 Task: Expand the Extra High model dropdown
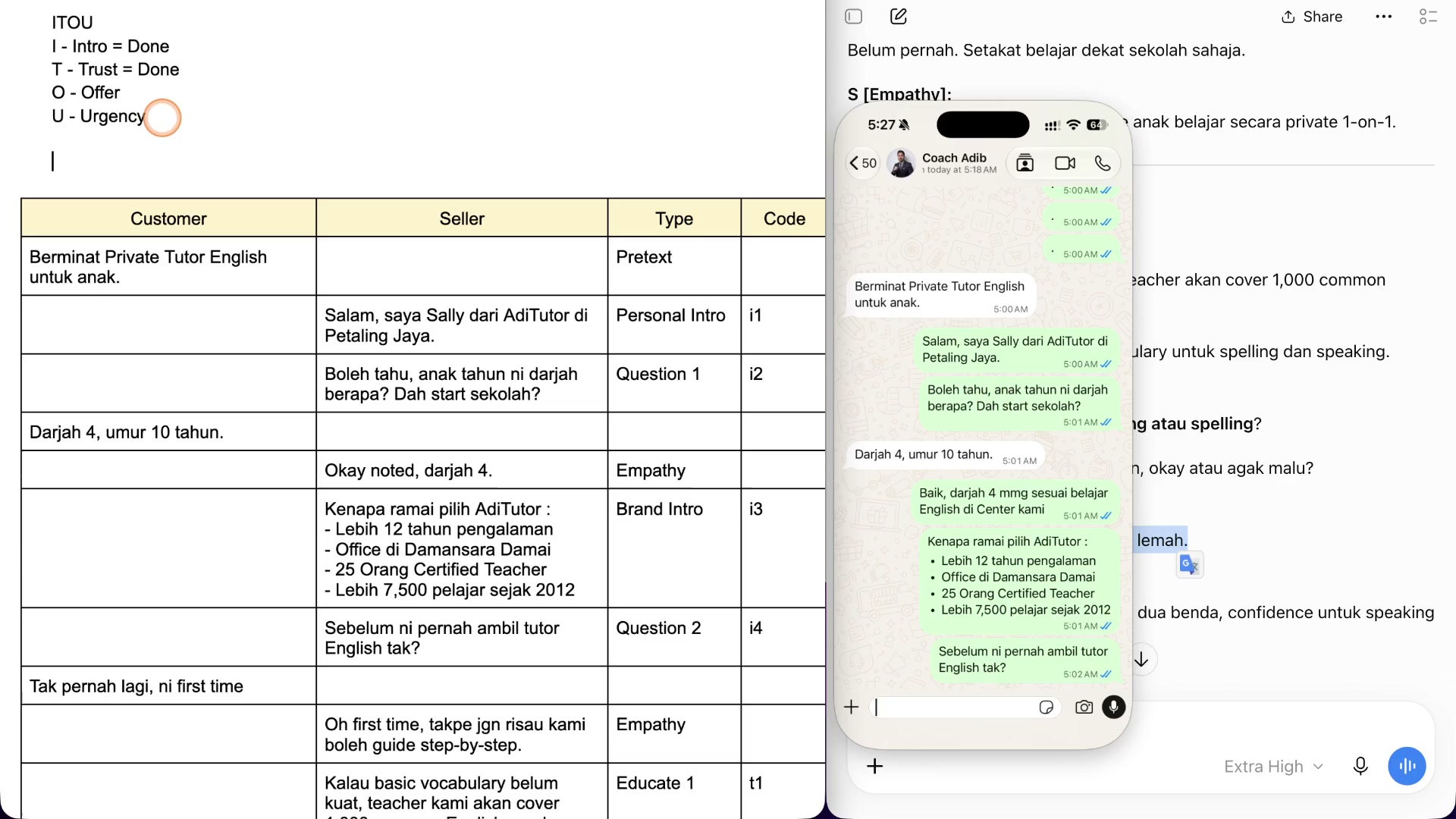point(1274,767)
